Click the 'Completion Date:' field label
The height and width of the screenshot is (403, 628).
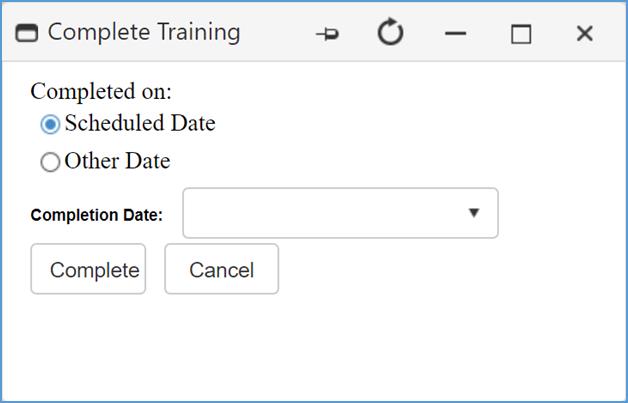click(x=97, y=215)
